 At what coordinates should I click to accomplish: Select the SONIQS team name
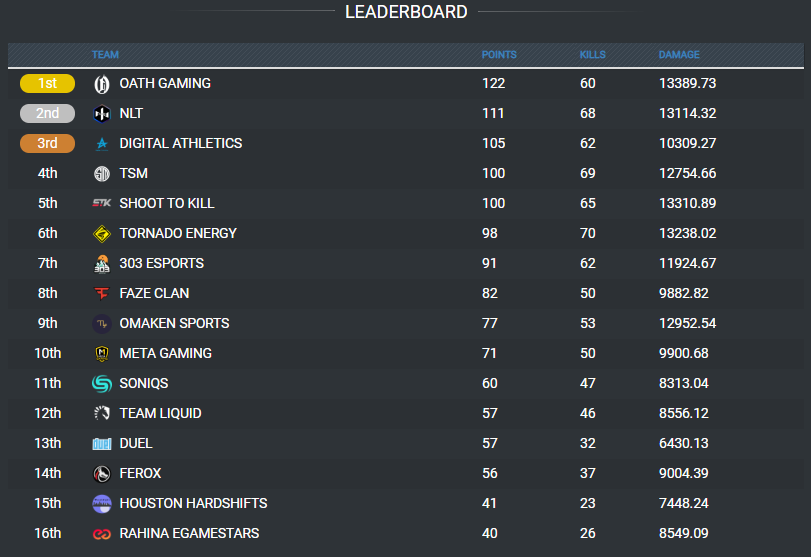[144, 383]
